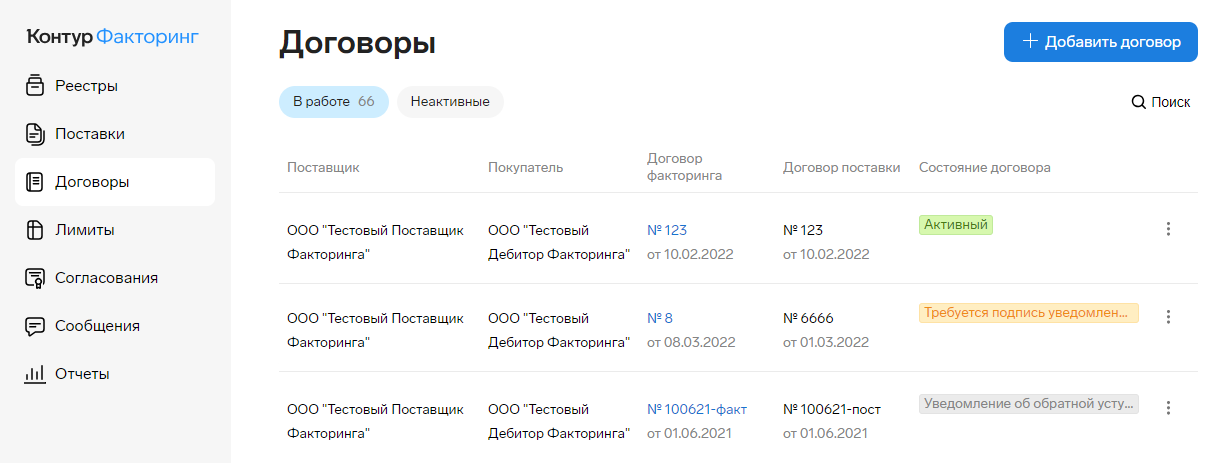Open actions menu for contract № 123
This screenshot has height=463, width=1214.
pos(1167,229)
